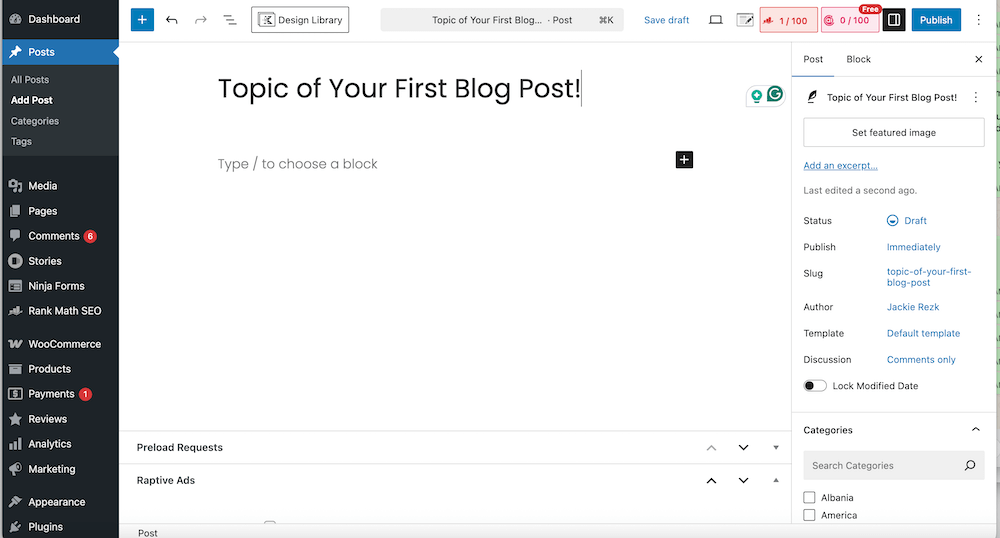1000x538 pixels.
Task: Click Save draft
Action: [x=666, y=20]
